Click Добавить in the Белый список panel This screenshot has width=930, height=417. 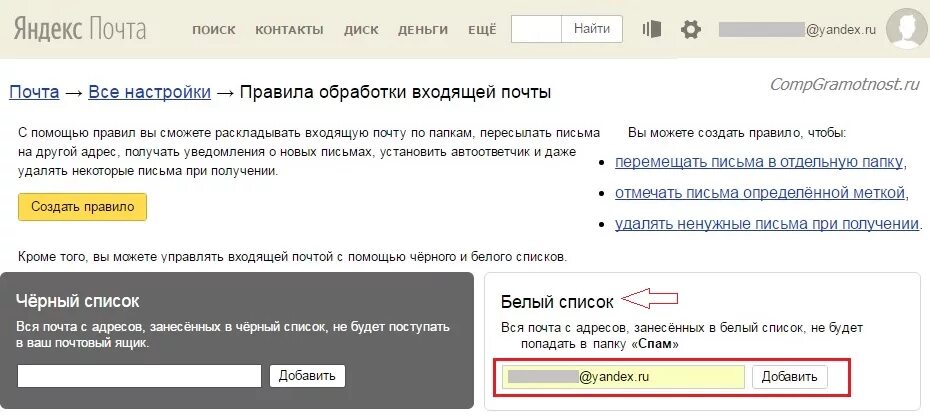pyautogui.click(x=789, y=377)
